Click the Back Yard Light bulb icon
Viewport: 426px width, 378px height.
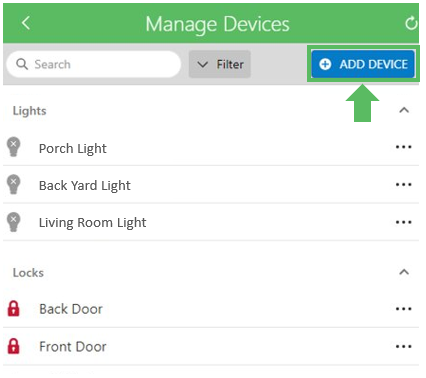[13, 184]
